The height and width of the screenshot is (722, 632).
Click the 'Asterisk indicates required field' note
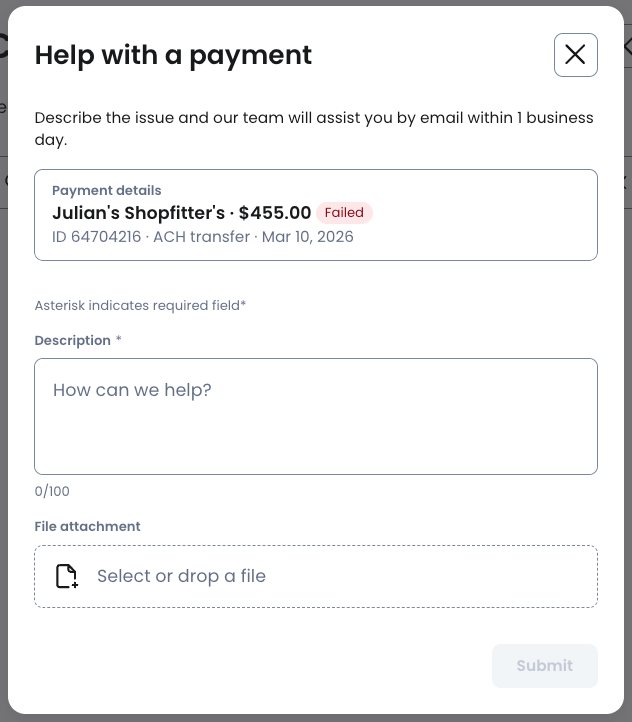[x=140, y=305]
